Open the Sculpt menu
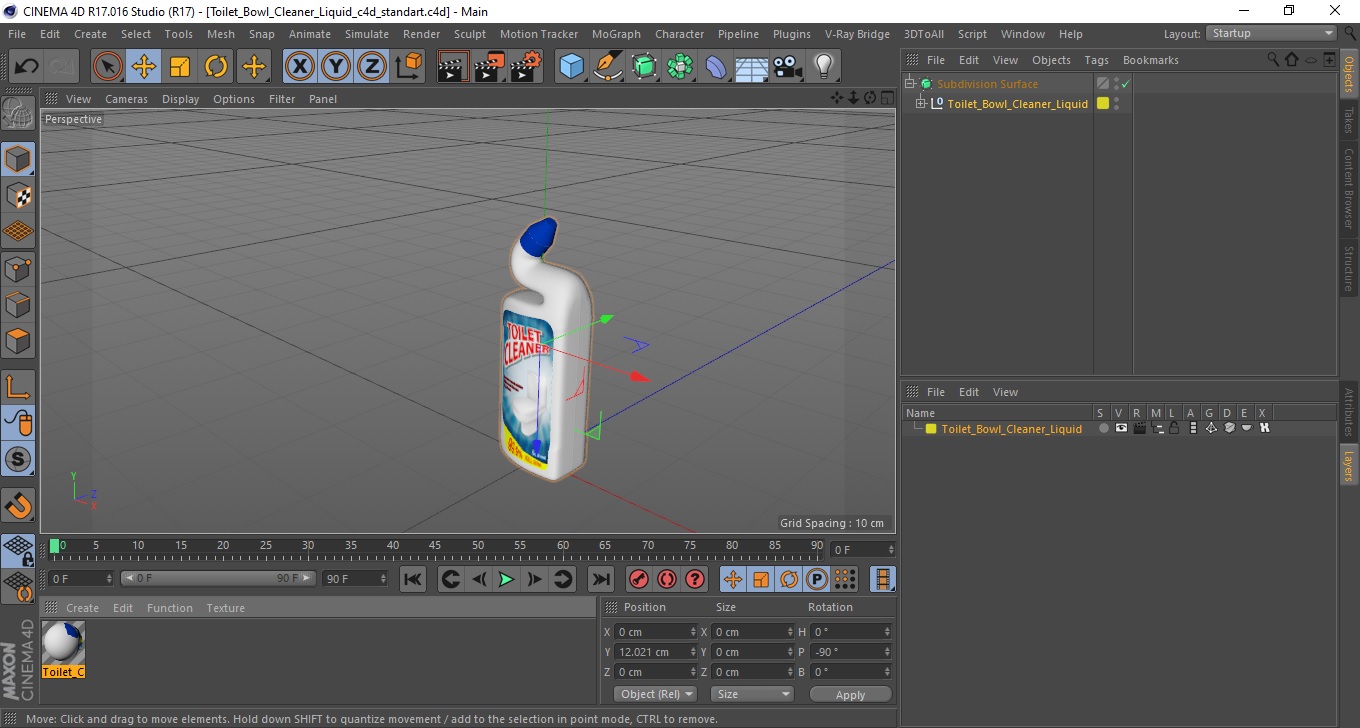Viewport: 1360px width, 728px height. click(x=470, y=34)
